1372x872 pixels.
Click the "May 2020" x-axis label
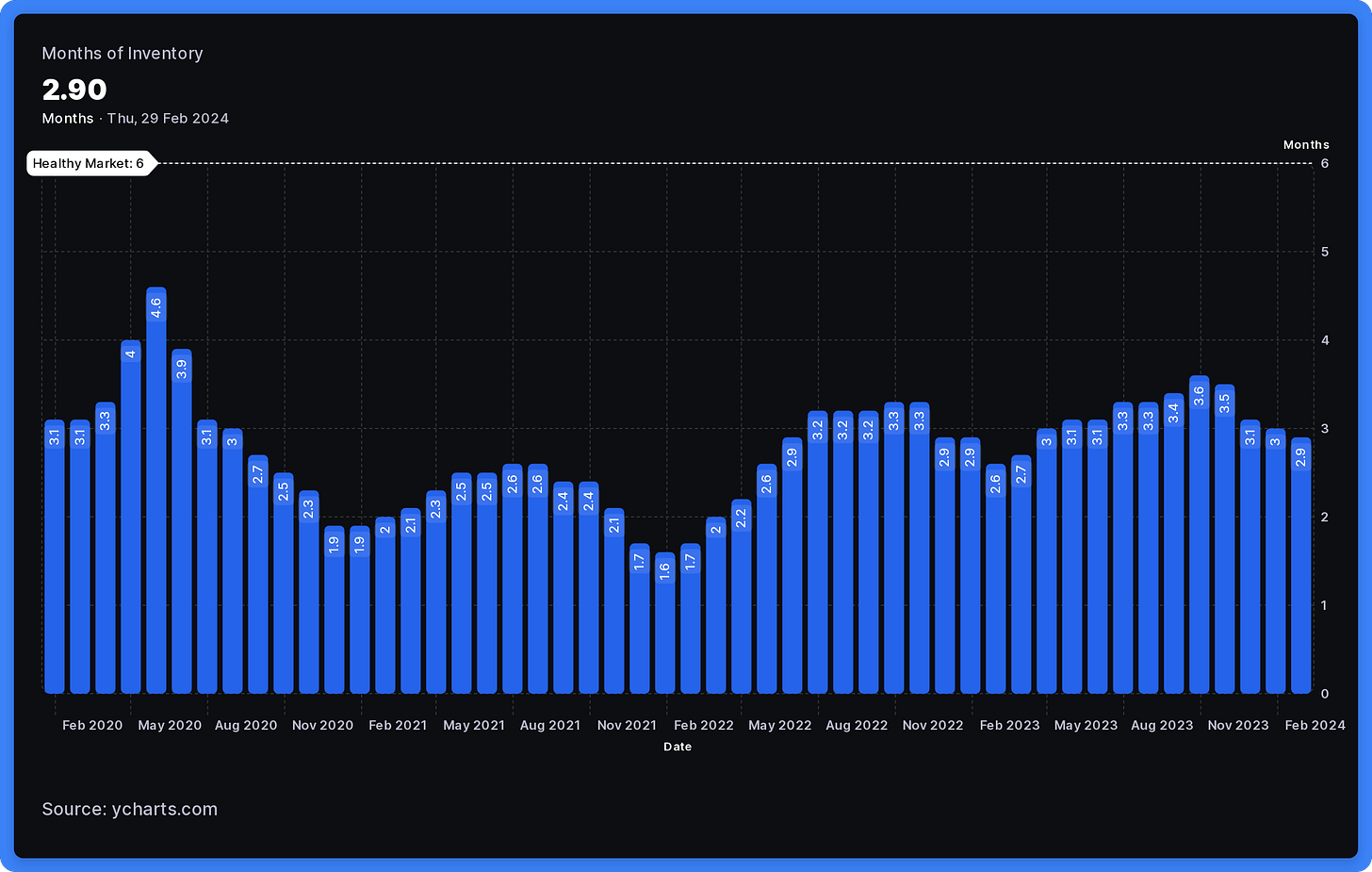click(x=170, y=725)
